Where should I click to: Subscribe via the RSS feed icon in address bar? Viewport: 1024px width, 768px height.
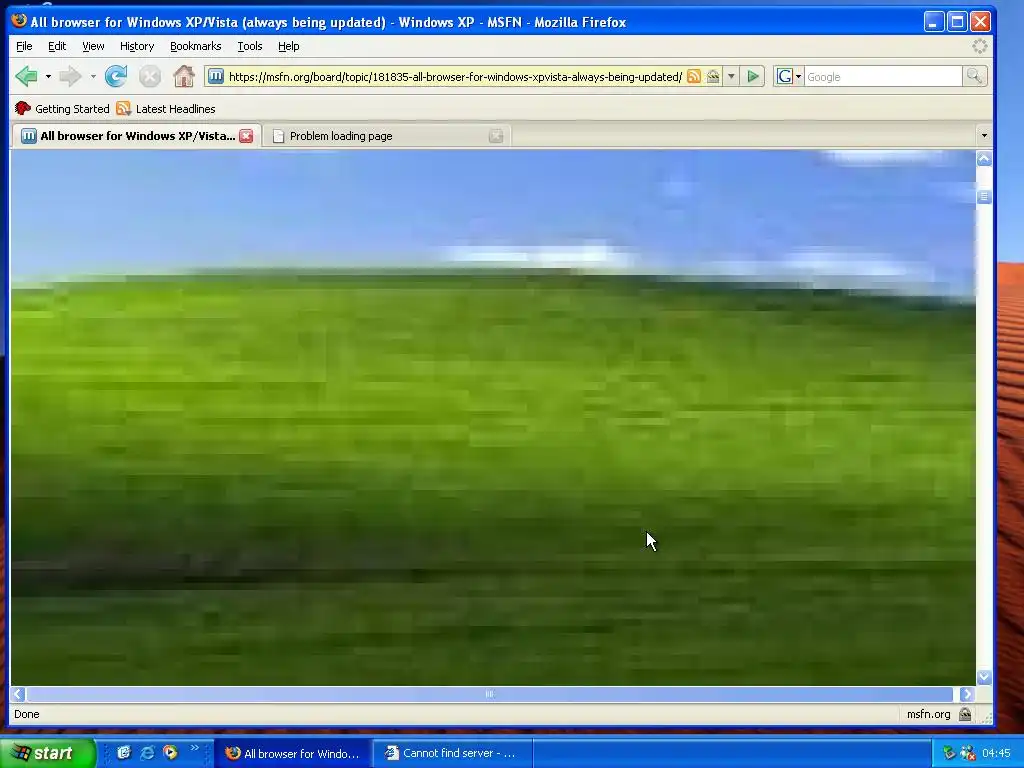tap(694, 76)
